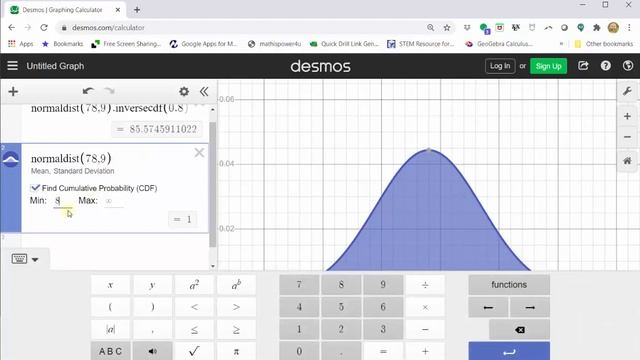Insert the pi symbol key
This screenshot has width=640, height=360.
[236, 351]
